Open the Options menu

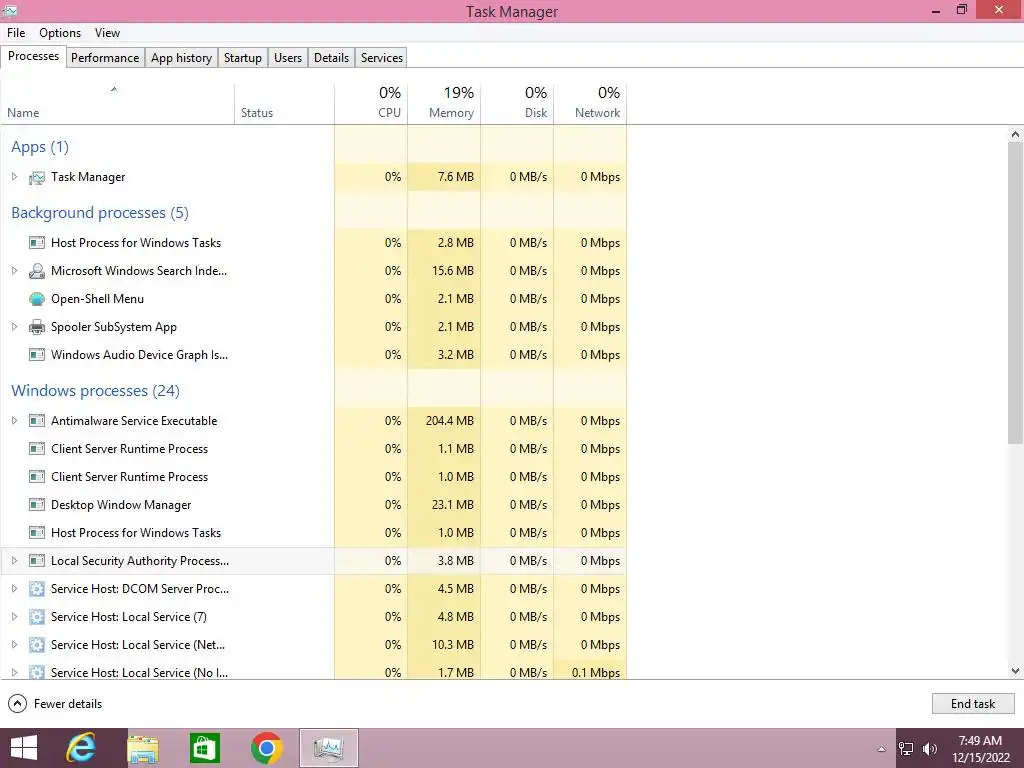tap(60, 33)
